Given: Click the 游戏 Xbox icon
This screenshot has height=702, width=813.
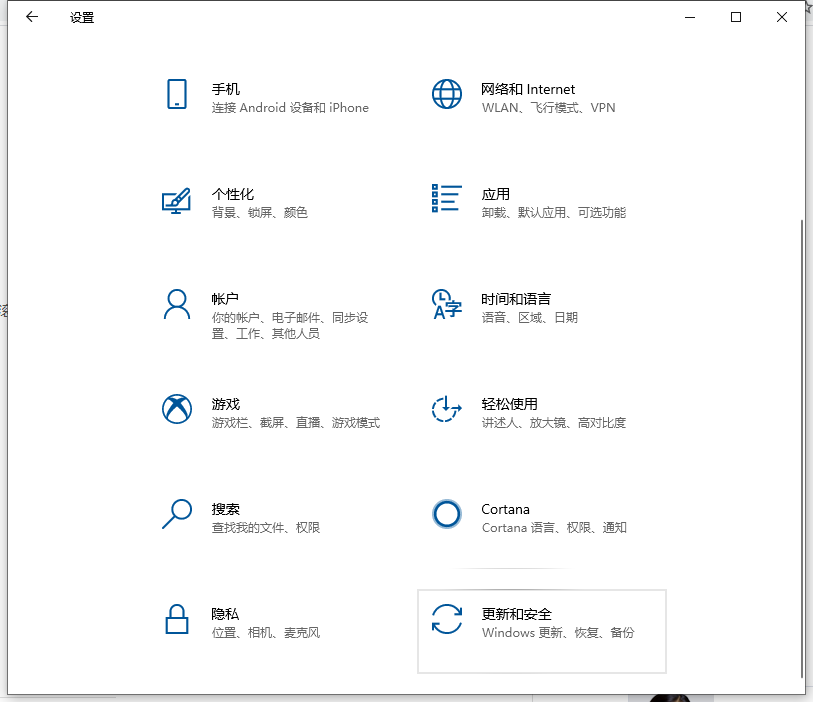Looking at the screenshot, I should [x=177, y=409].
